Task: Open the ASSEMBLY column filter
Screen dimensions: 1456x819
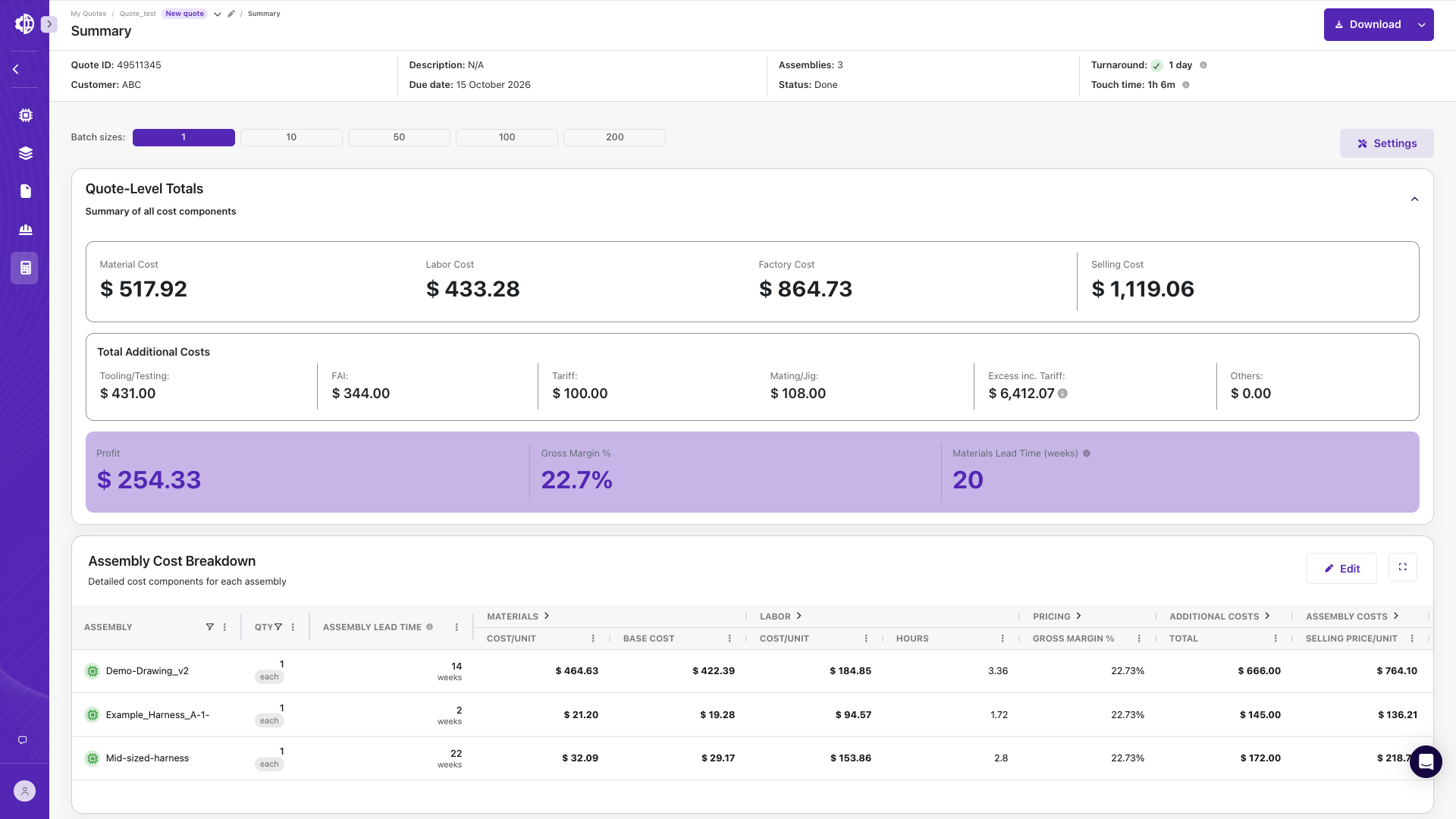Action: (209, 627)
